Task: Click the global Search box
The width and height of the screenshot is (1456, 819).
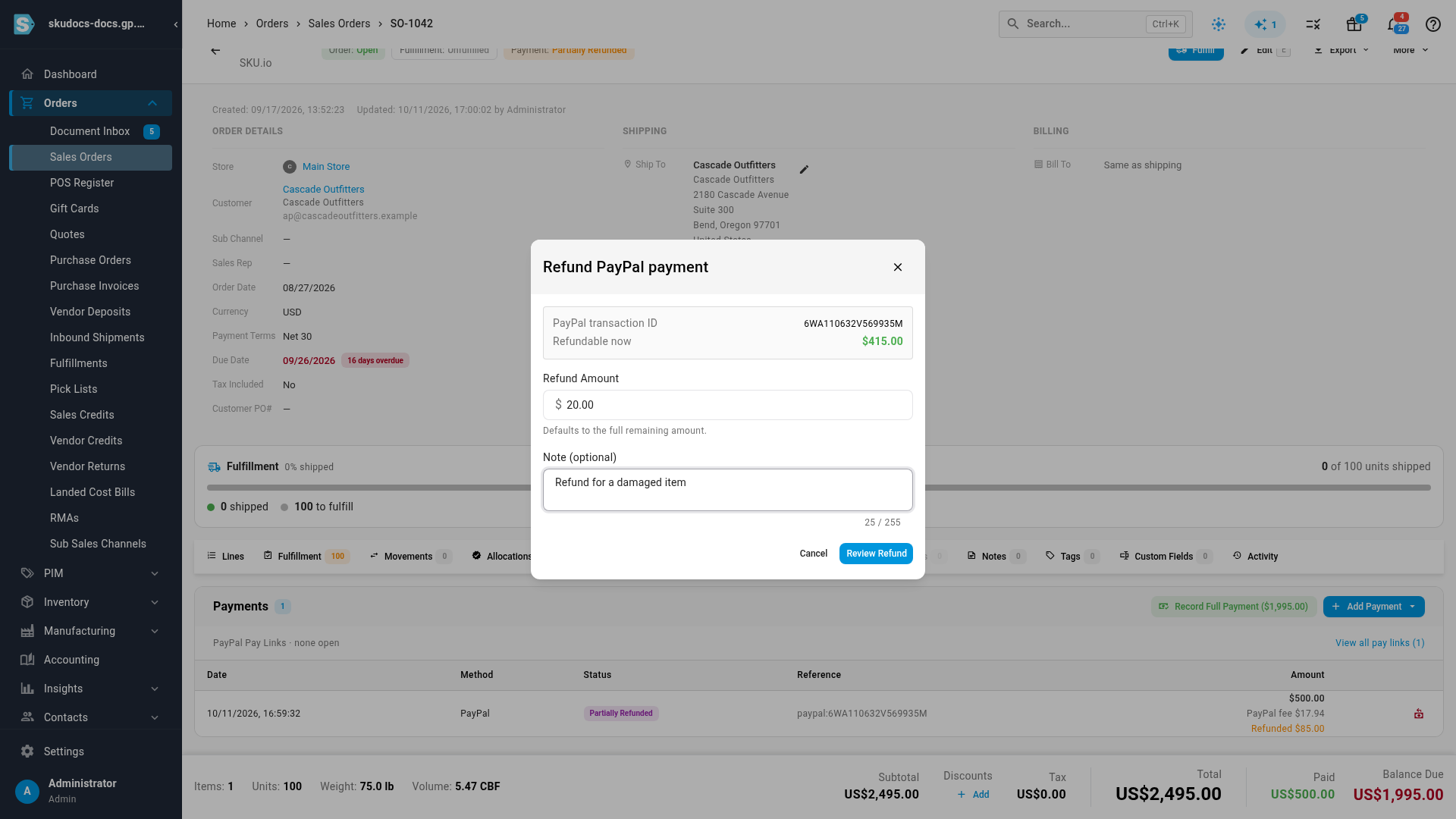Action: pyautogui.click(x=1095, y=24)
